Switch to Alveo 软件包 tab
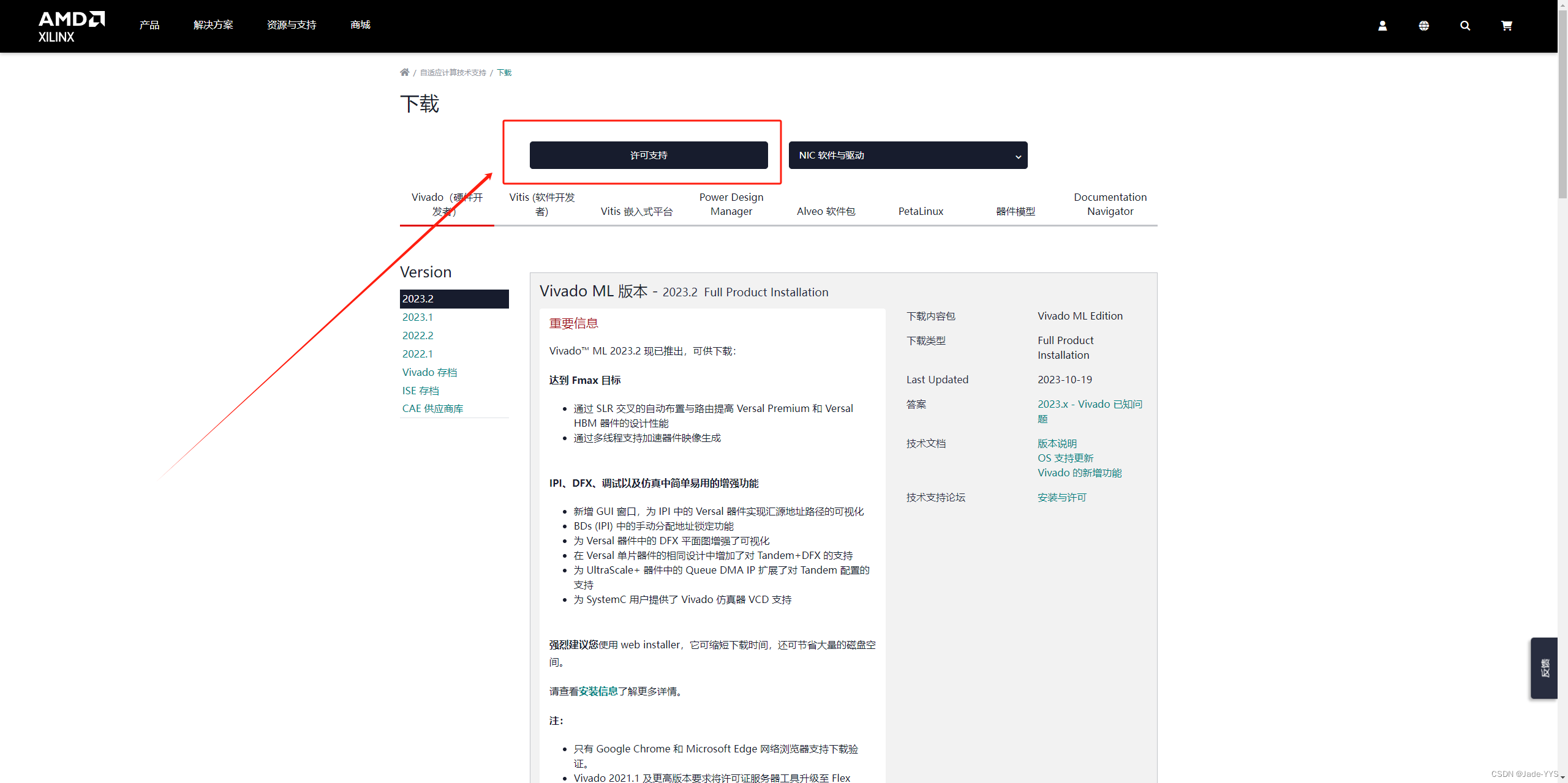The height and width of the screenshot is (783, 1568). coord(826,211)
